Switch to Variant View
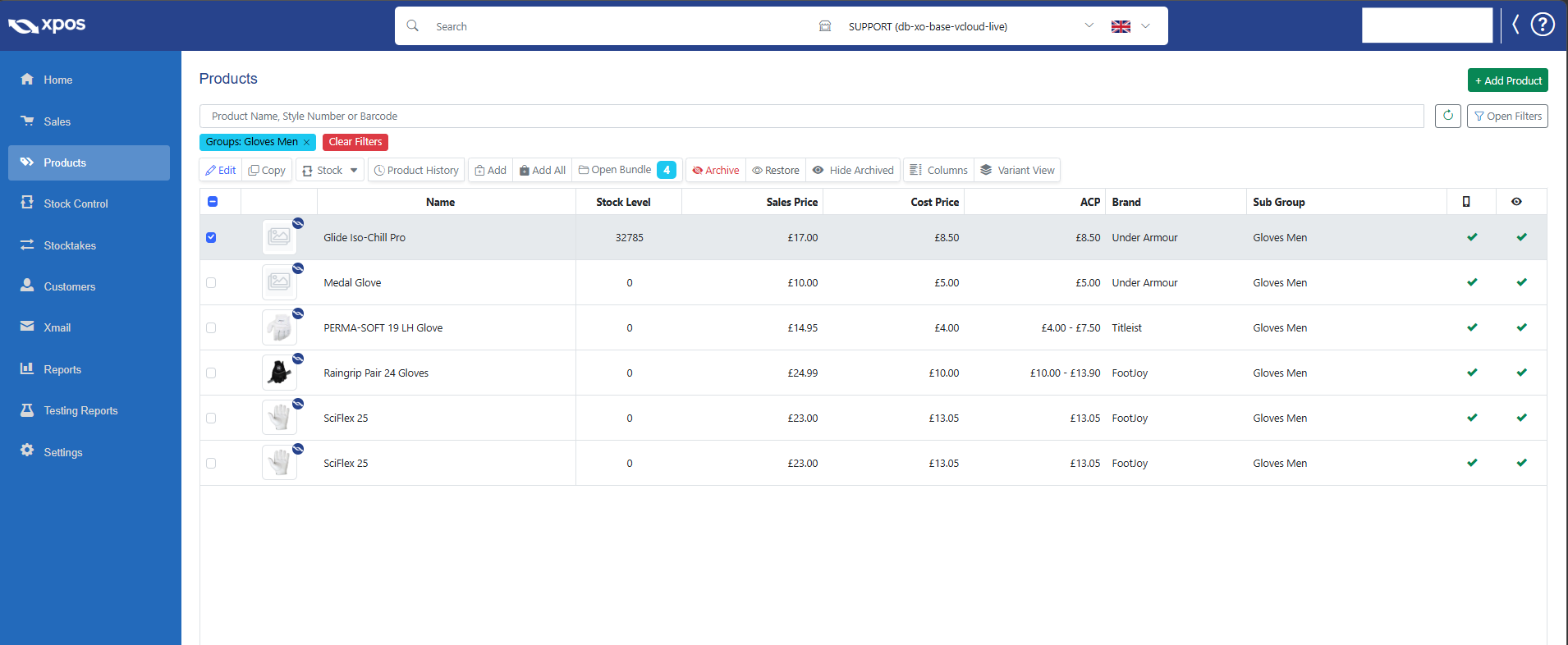 pyautogui.click(x=1017, y=170)
